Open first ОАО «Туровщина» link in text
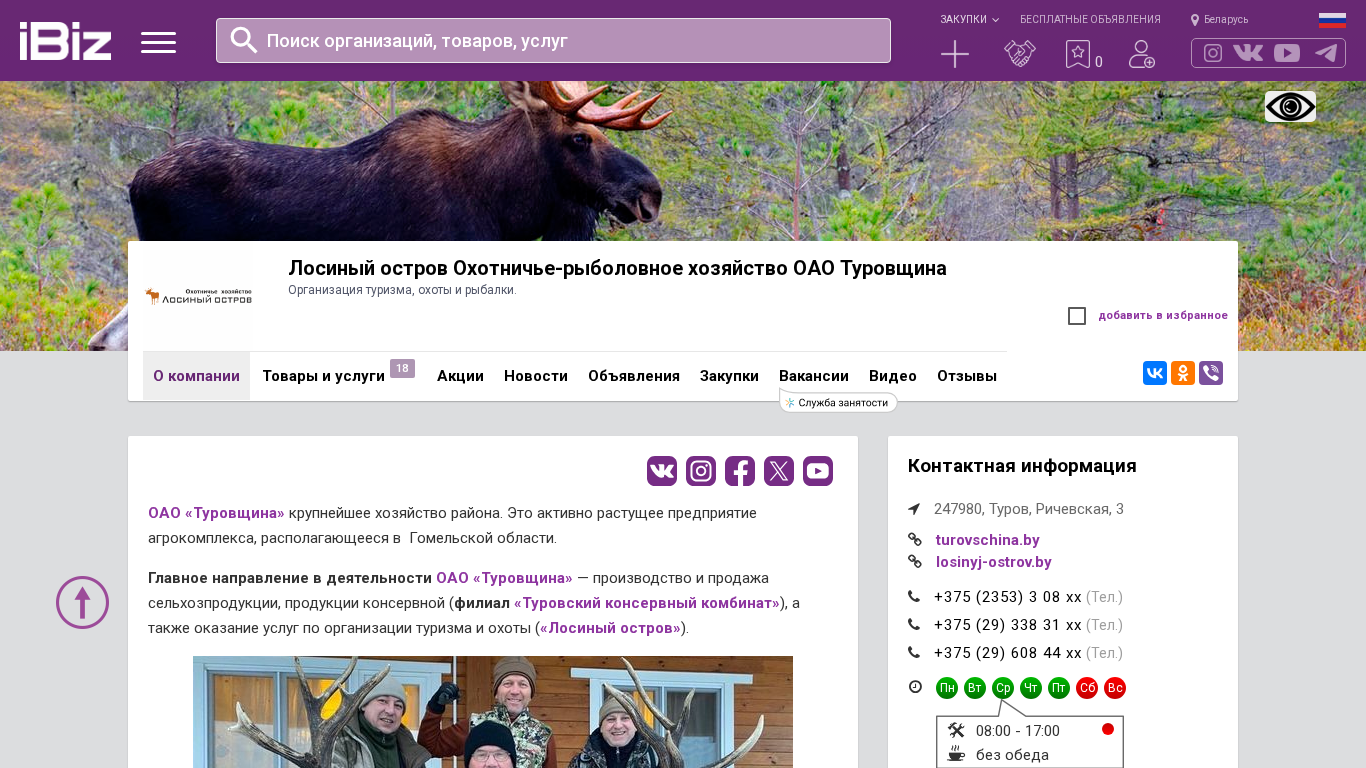The image size is (1366, 768). [x=216, y=513]
